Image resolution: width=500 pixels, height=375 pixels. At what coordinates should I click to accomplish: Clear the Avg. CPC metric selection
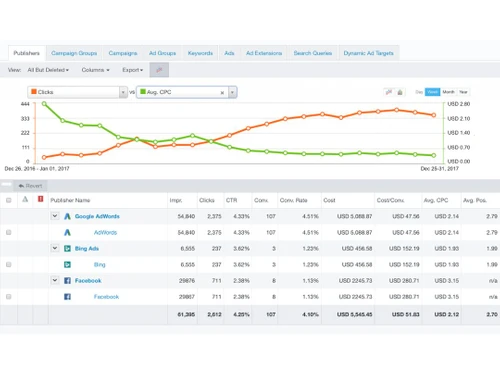point(222,93)
